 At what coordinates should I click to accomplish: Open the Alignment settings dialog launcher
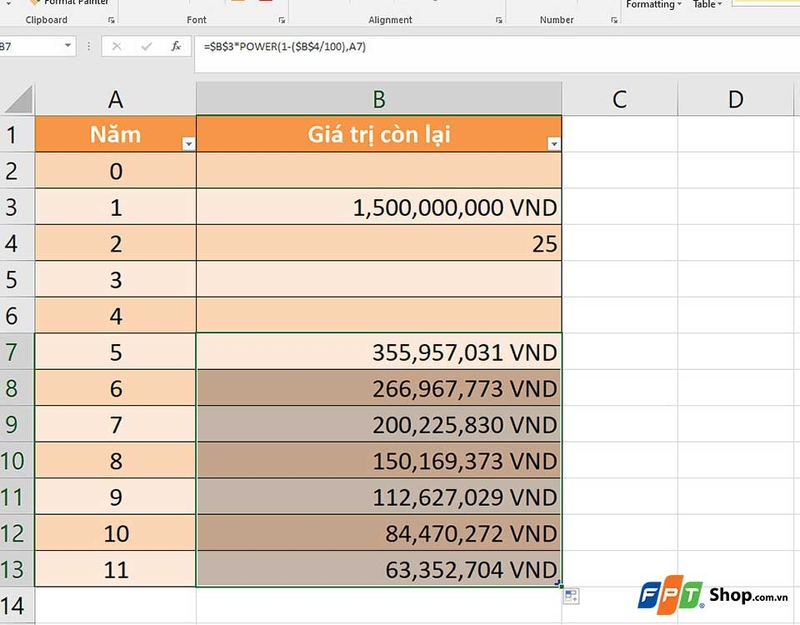pyautogui.click(x=499, y=18)
